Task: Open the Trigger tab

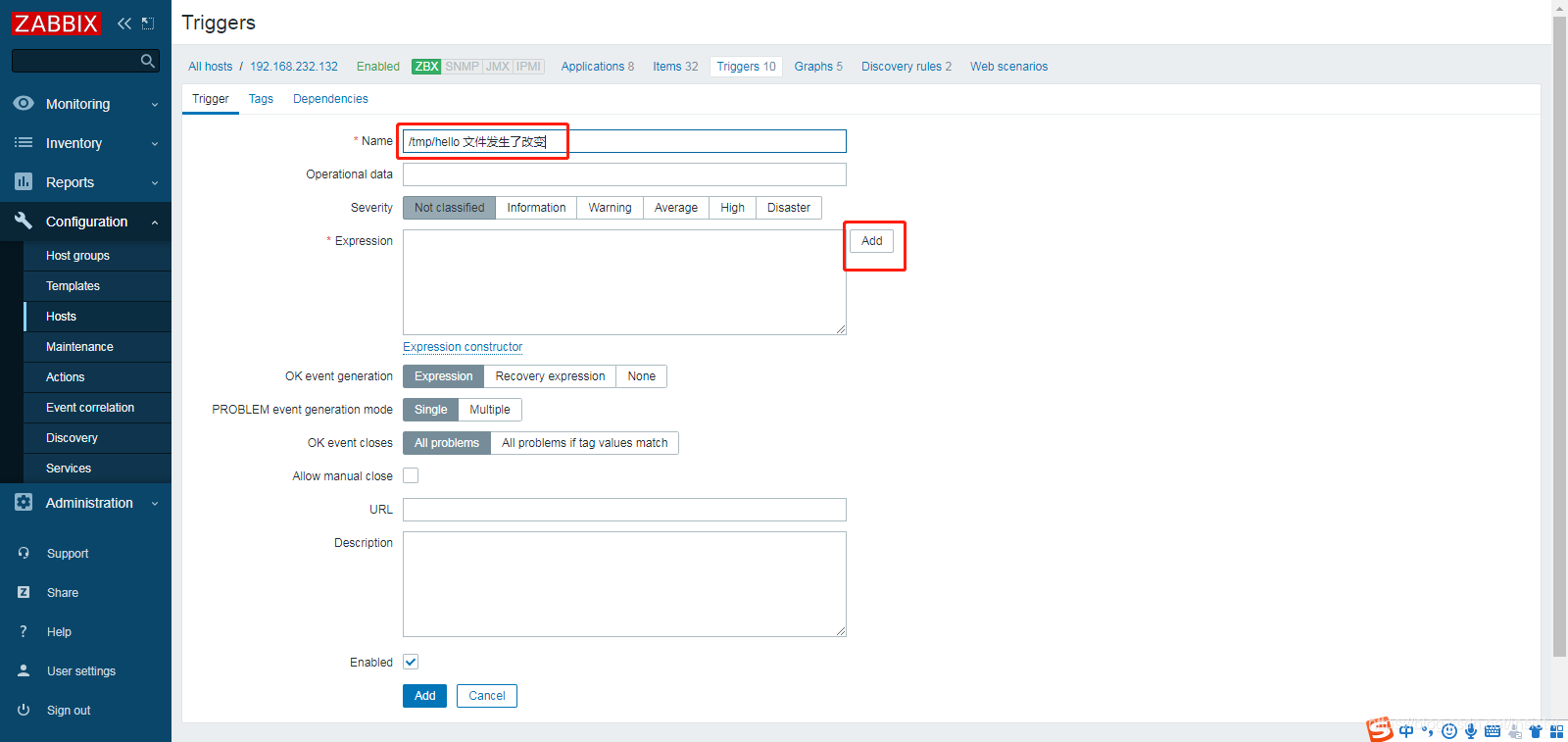Action: click(211, 99)
